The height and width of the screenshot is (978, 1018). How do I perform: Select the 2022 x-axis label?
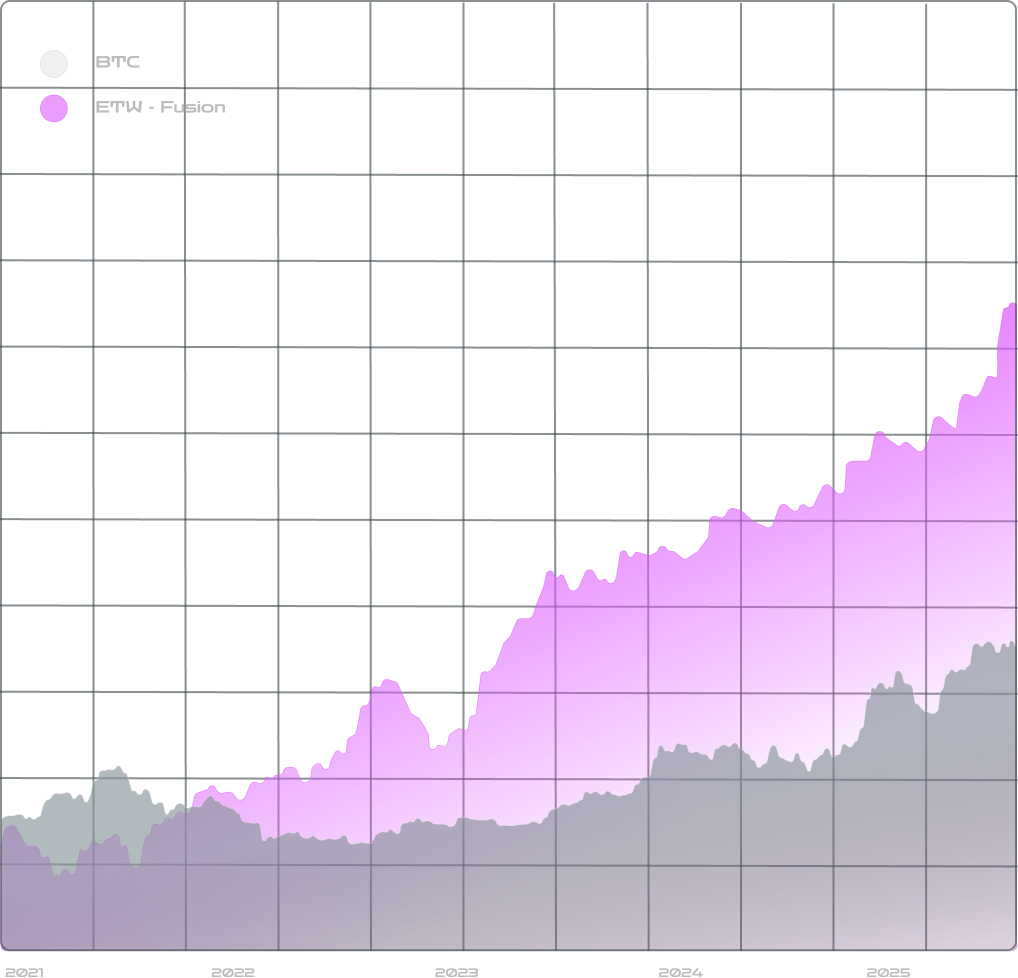coord(233,971)
